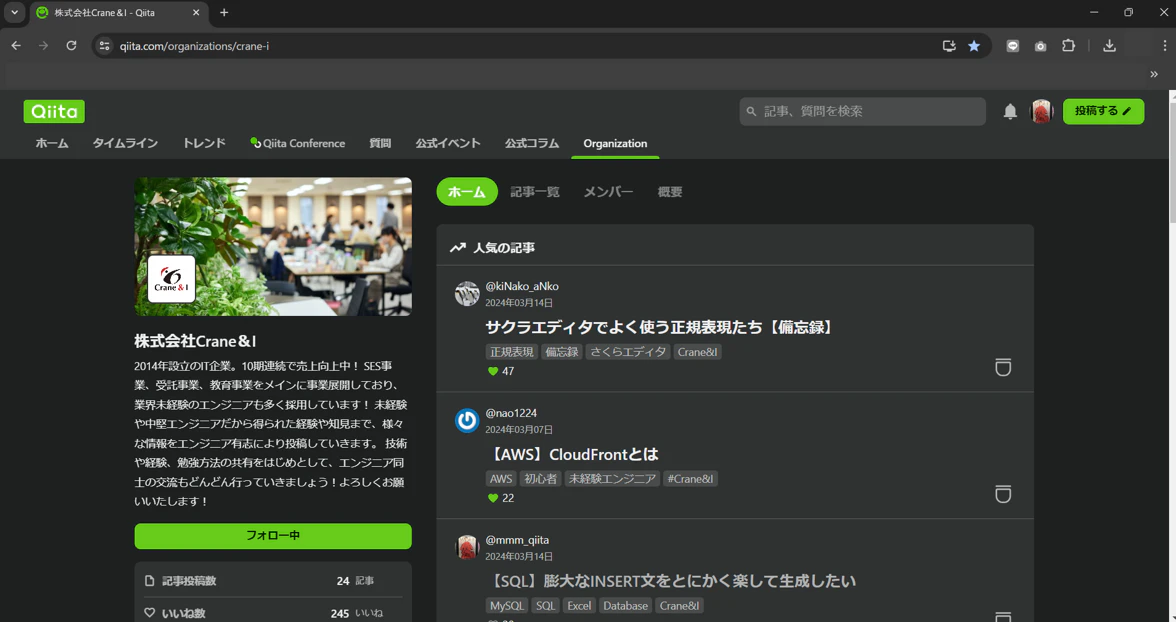Click the 投稿する button
Viewport: 1176px width, 622px height.
point(1103,111)
